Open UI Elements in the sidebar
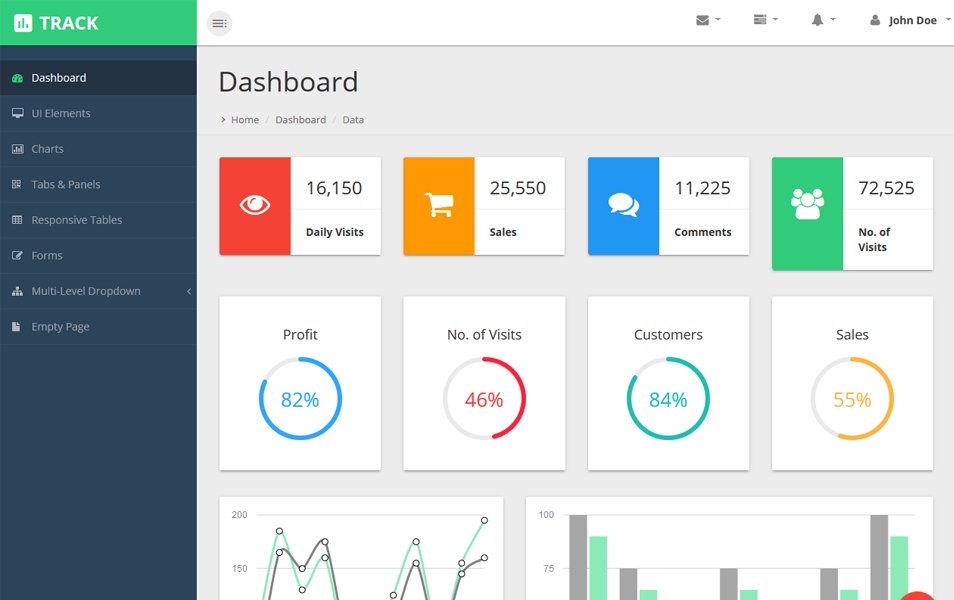Viewport: 954px width, 600px height. [x=99, y=113]
